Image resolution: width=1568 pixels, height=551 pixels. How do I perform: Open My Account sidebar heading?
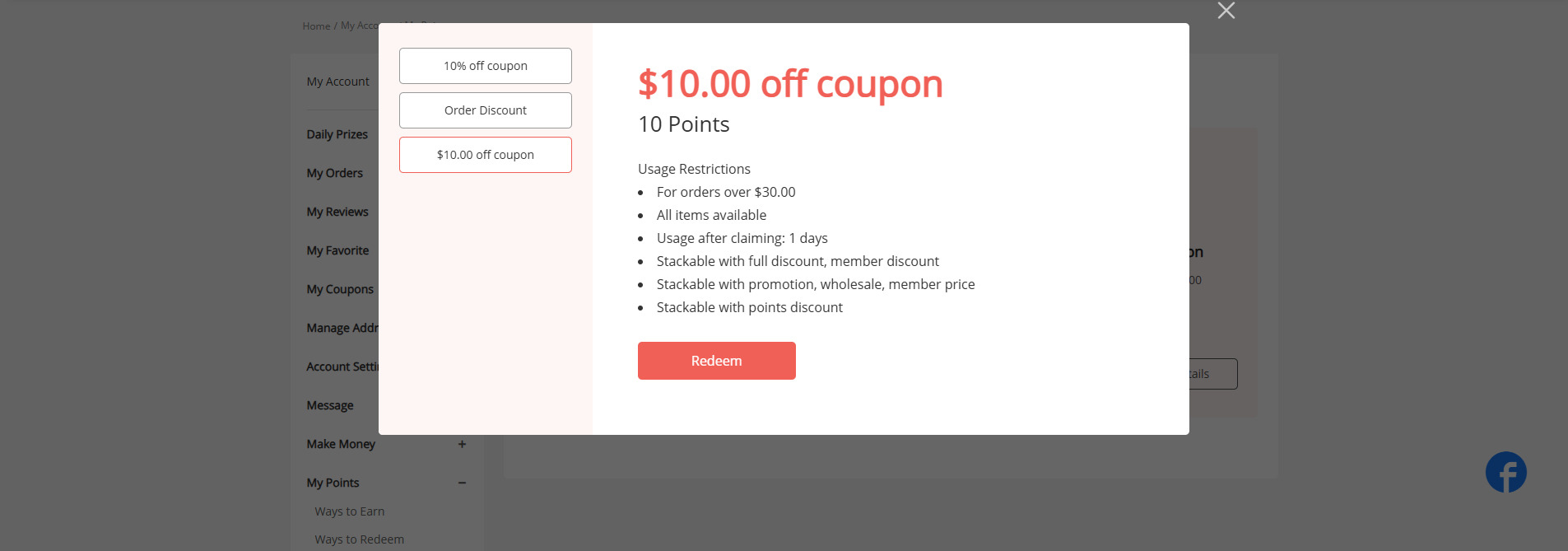pos(338,82)
